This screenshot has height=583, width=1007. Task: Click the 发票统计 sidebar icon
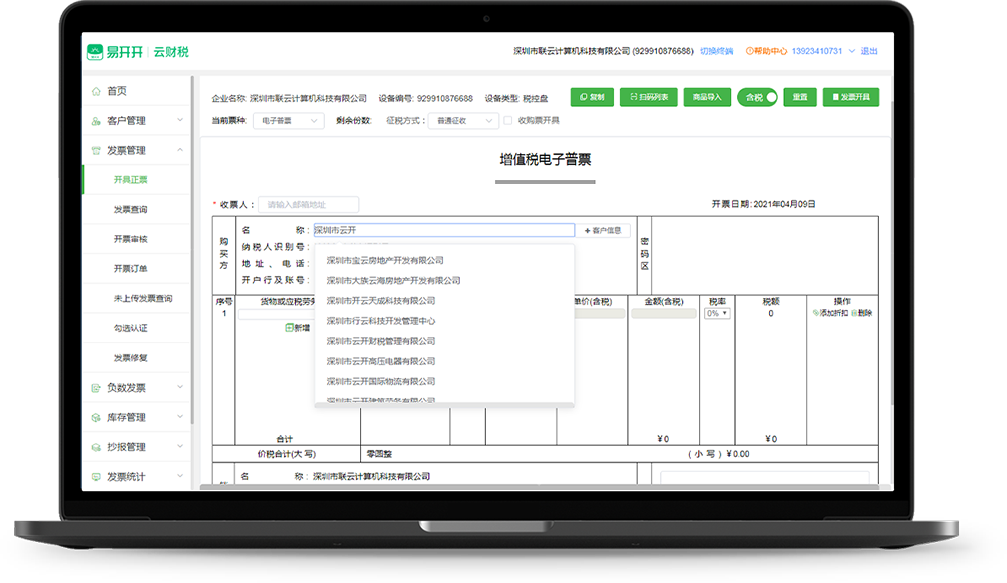96,476
